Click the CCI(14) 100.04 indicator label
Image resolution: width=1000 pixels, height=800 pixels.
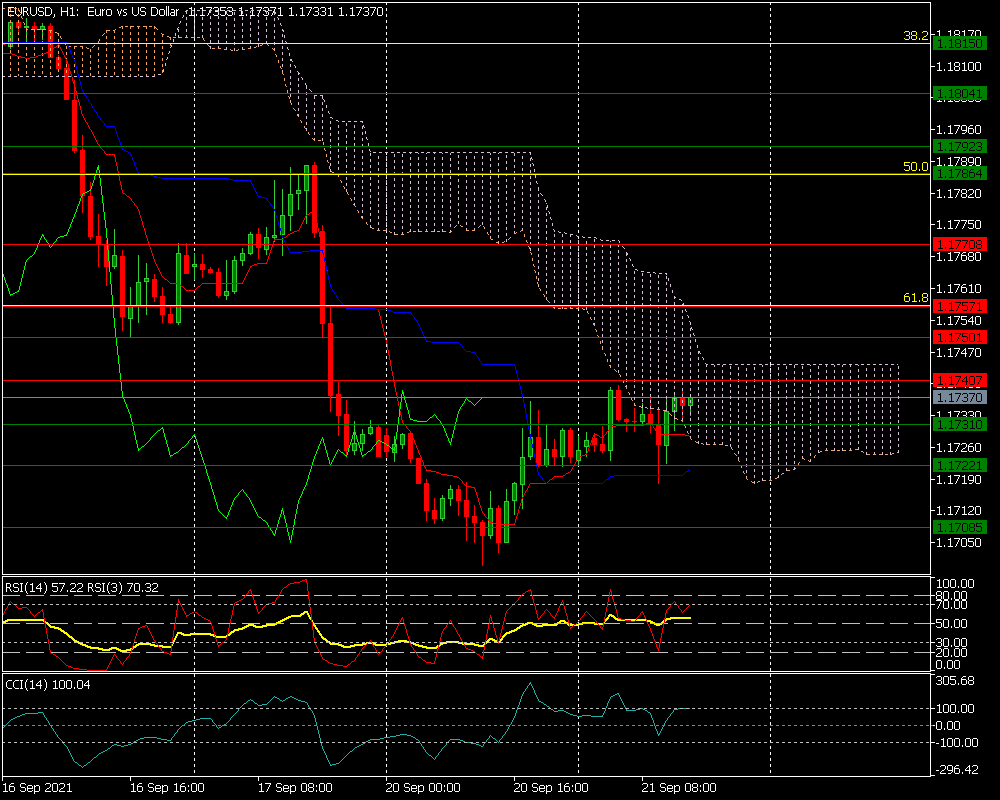coord(48,685)
